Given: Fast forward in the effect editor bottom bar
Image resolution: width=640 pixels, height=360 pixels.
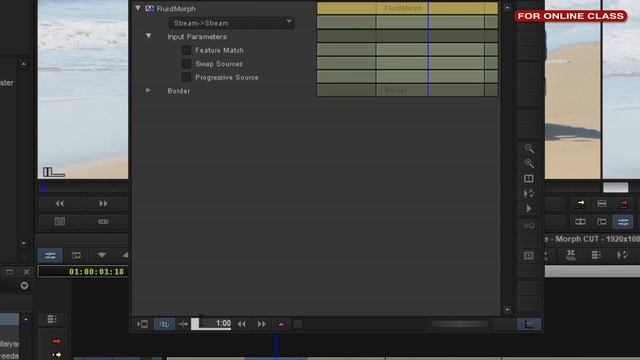Looking at the screenshot, I should [x=262, y=324].
